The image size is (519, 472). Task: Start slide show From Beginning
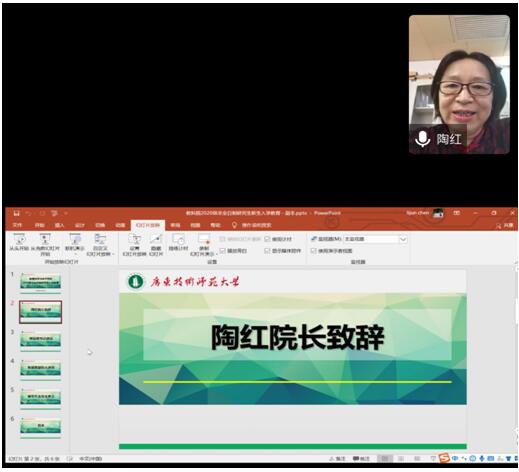click(19, 243)
